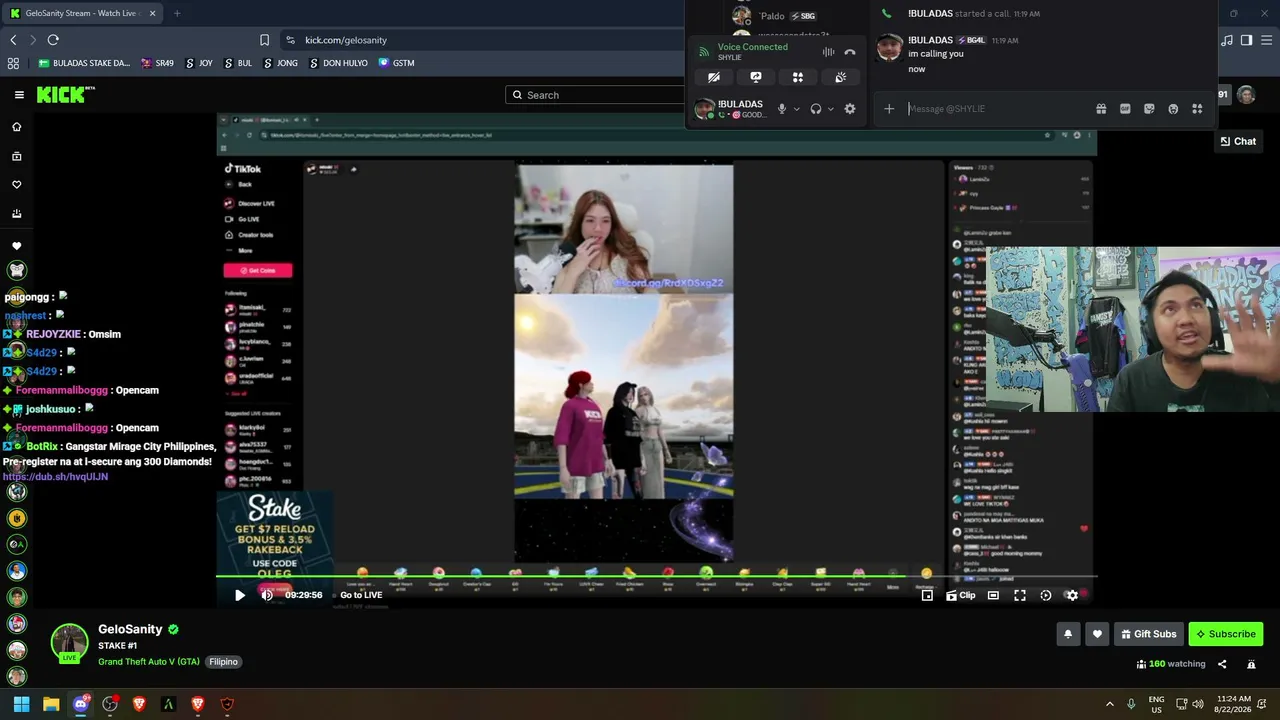Open the SR49 bookmark
1280x720 pixels.
click(158, 63)
